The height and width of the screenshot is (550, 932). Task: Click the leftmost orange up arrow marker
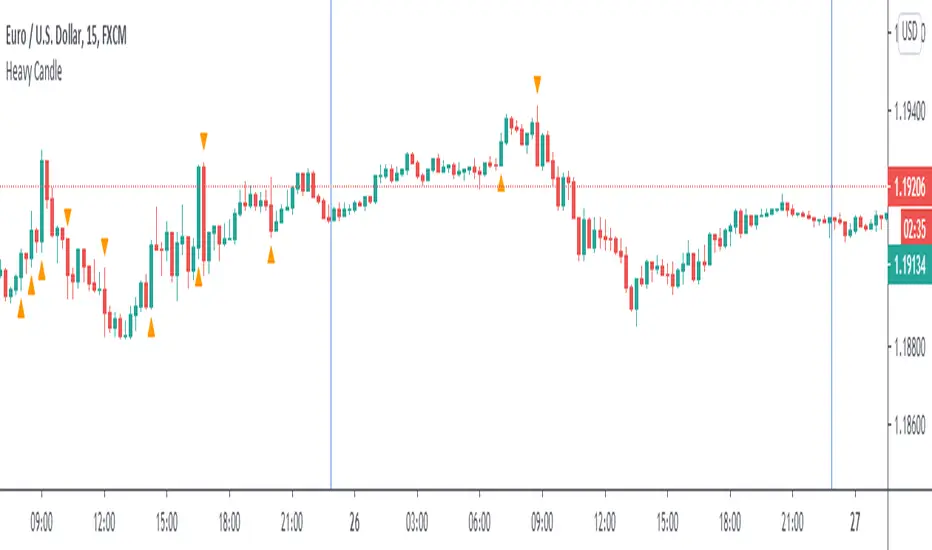tap(21, 312)
